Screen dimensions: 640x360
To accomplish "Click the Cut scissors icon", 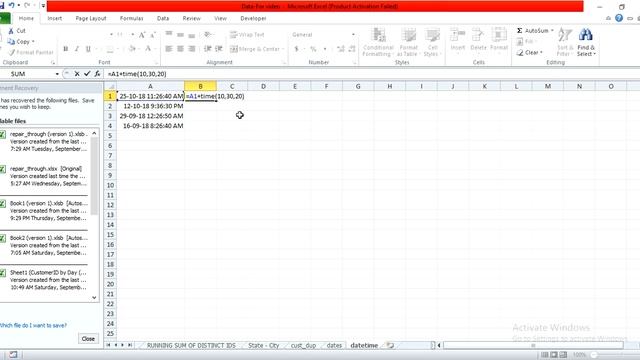I will 11,31.
